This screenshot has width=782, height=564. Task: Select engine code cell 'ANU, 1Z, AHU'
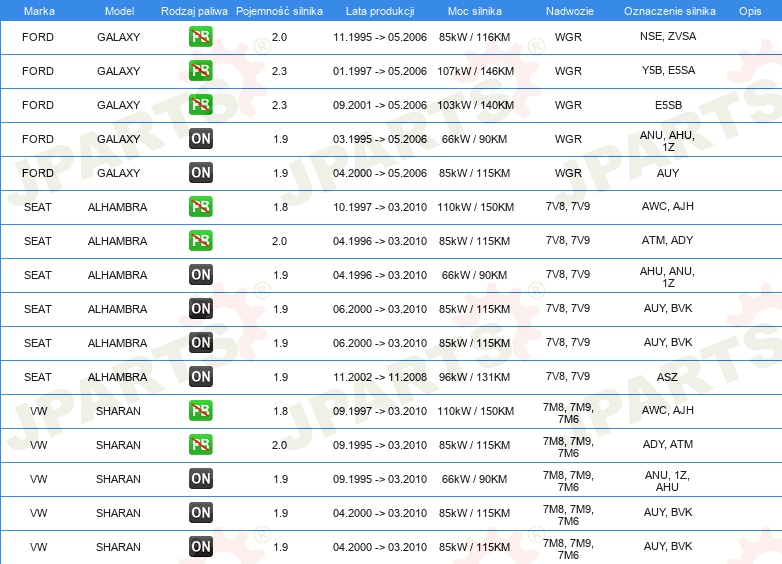click(667, 481)
